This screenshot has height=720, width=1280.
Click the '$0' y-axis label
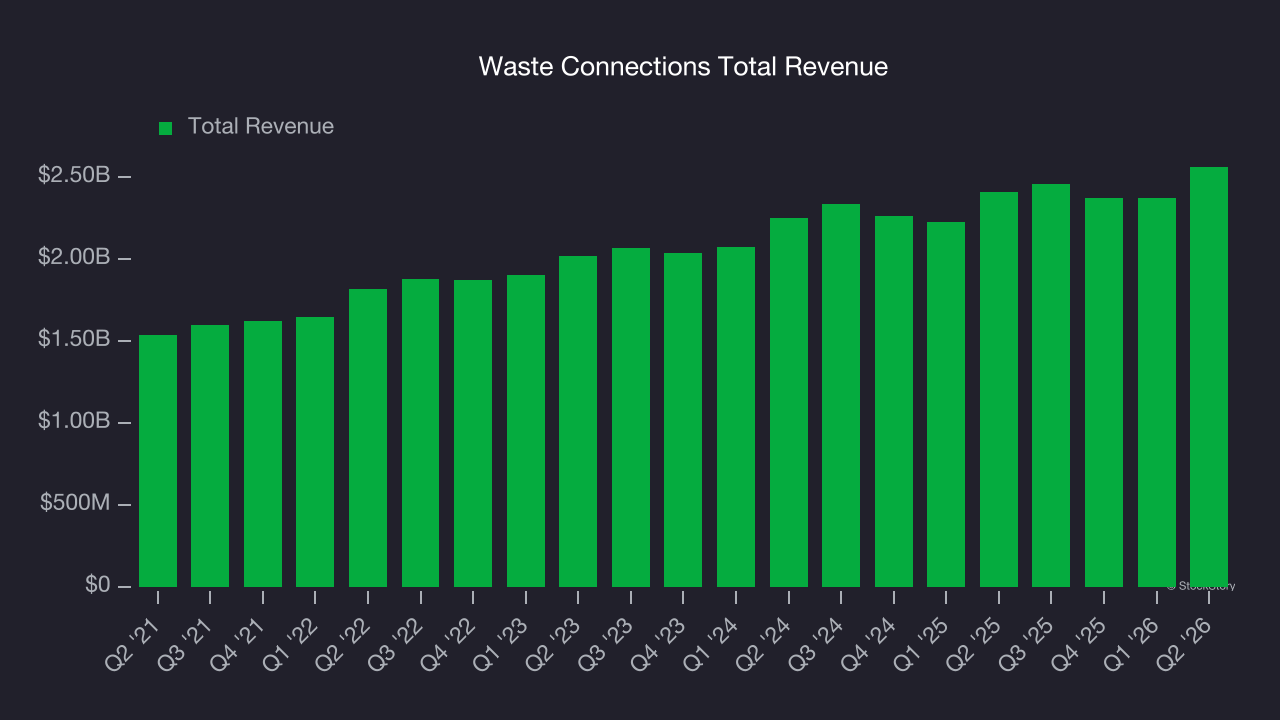click(x=98, y=585)
